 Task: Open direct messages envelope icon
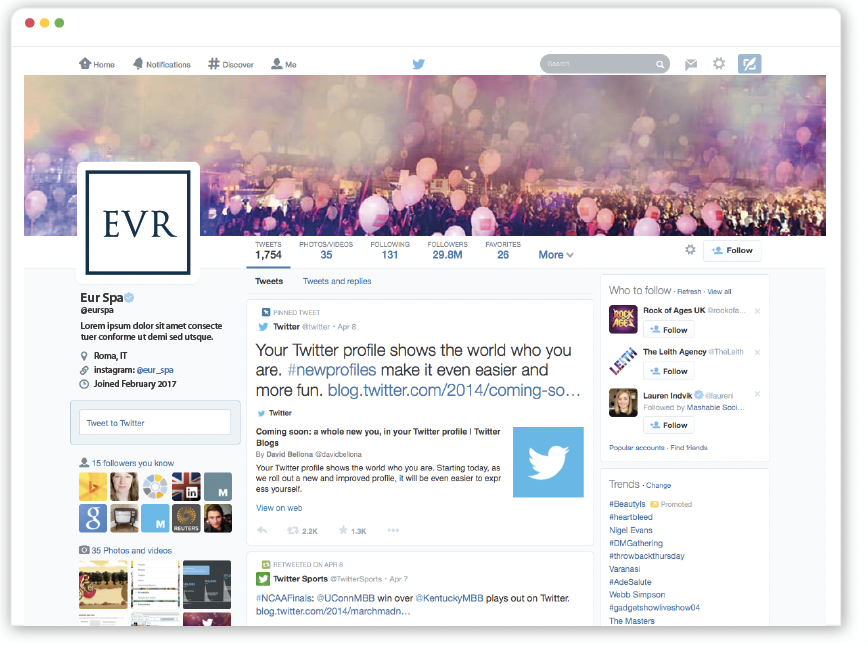click(x=691, y=64)
